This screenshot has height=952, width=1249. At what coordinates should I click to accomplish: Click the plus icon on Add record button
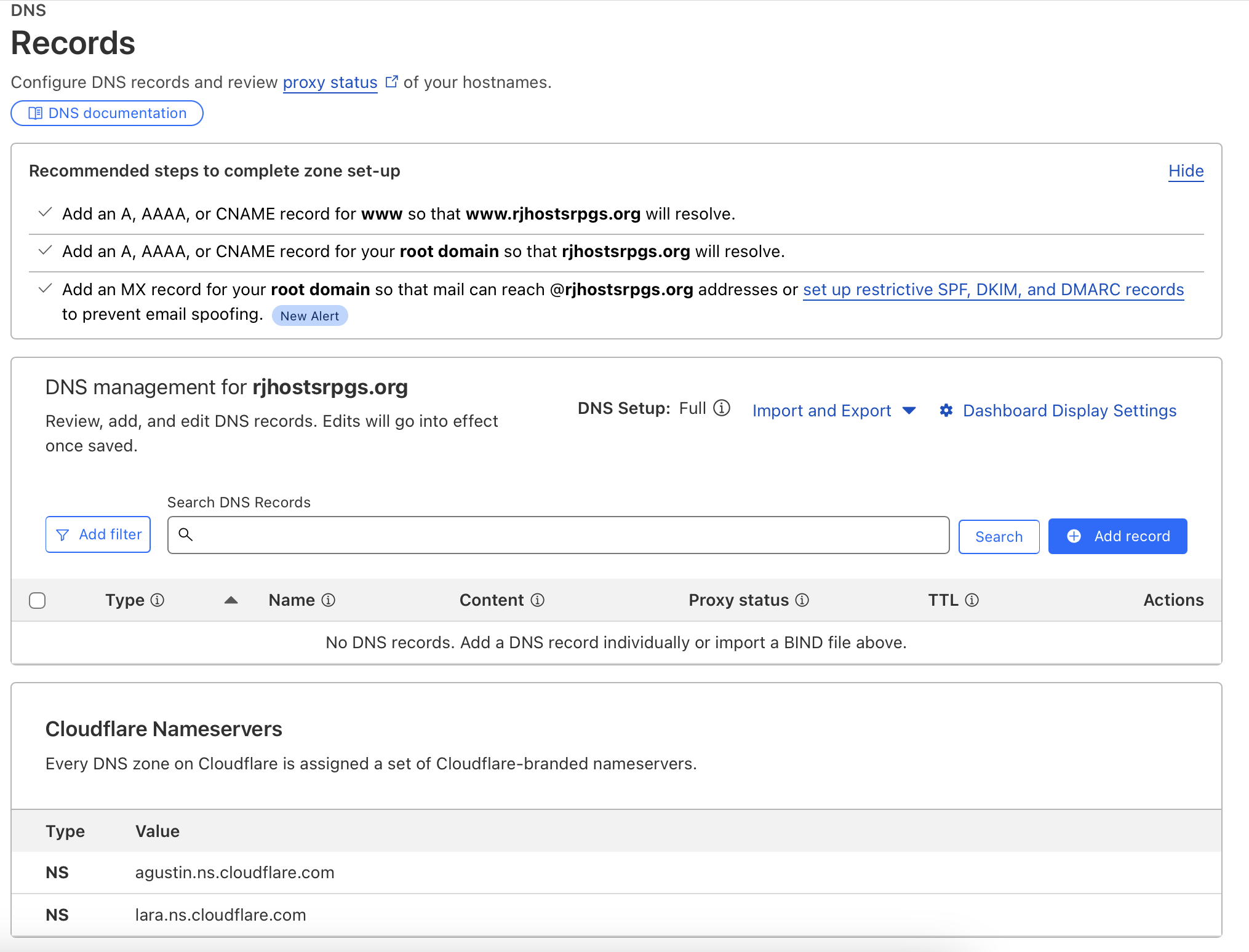click(x=1074, y=536)
